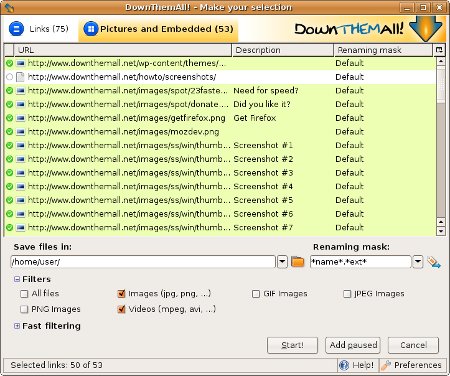
Task: Click image icon of Screenshot #5 row
Action: [x=21, y=200]
